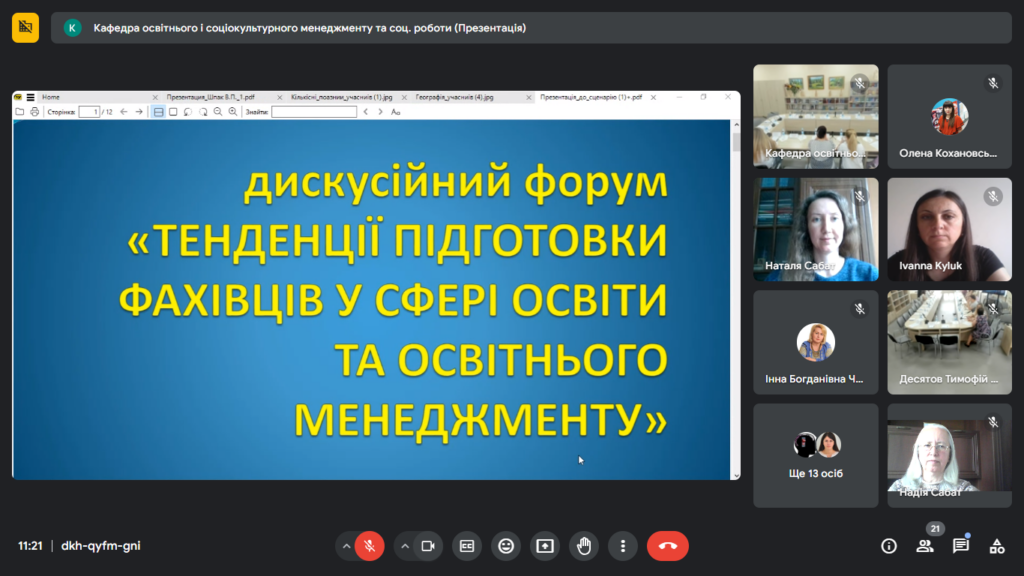Open the chat panel
Viewport: 1024px width, 576px height.
pos(961,546)
